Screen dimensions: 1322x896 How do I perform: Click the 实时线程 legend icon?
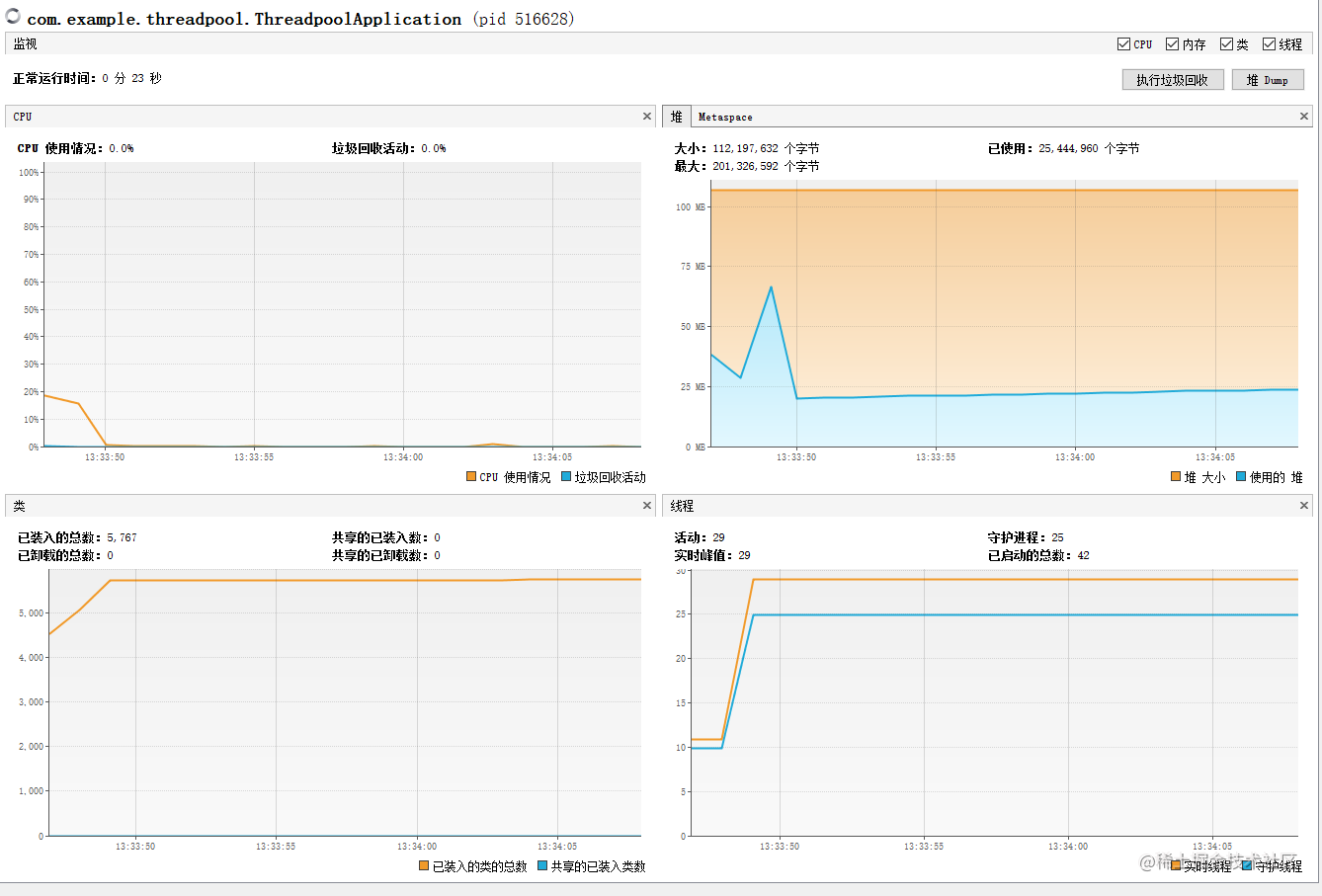(1177, 864)
